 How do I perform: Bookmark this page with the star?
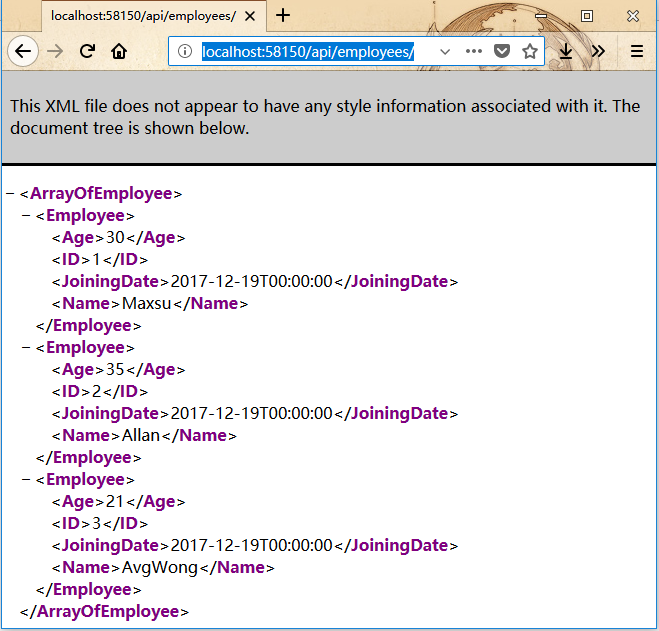(x=529, y=51)
